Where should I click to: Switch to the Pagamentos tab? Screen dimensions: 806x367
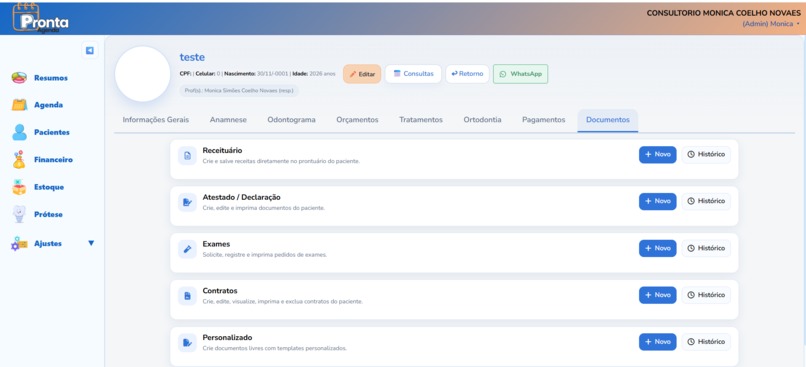click(543, 120)
